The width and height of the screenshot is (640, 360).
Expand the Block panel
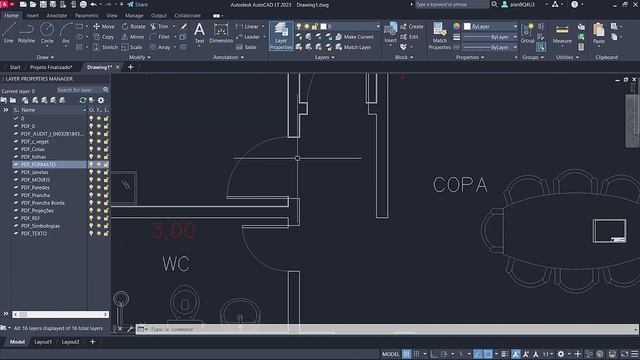[404, 58]
